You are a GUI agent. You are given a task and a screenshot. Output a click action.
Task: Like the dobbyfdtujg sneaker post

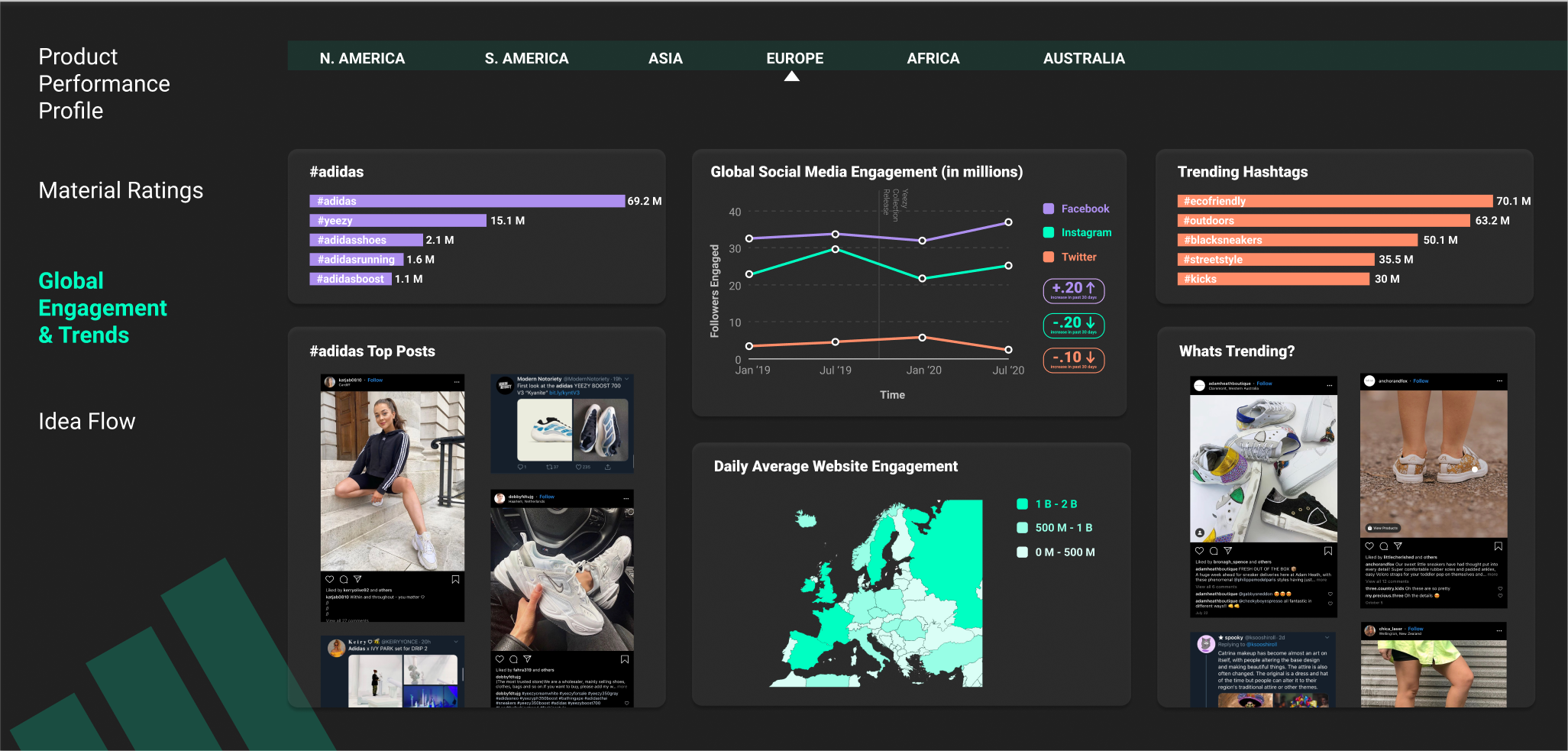[x=499, y=659]
